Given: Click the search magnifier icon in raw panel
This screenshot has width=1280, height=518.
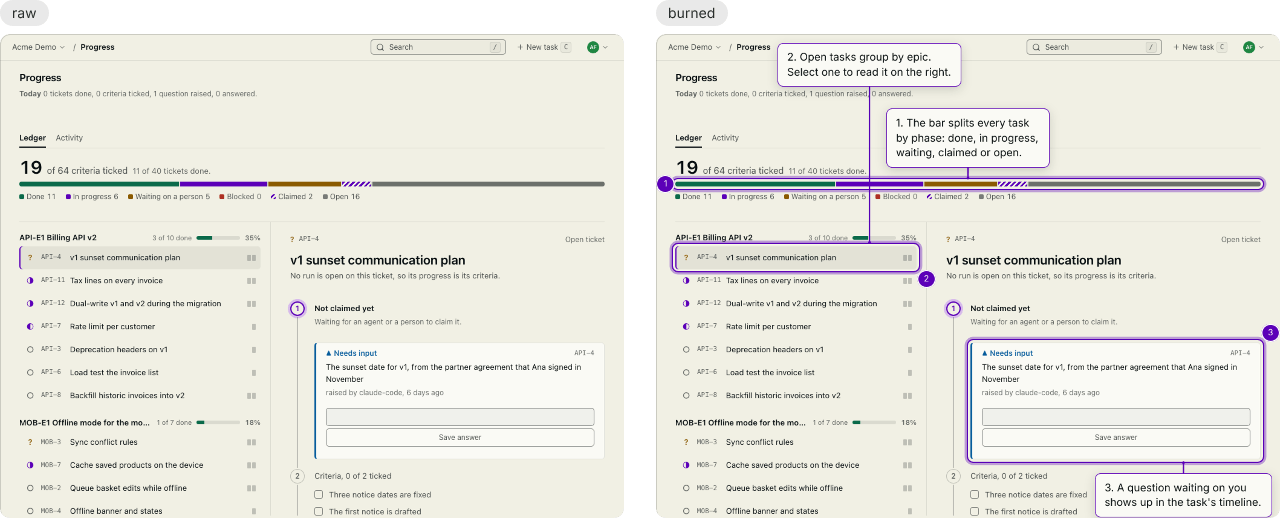Looking at the screenshot, I should coord(380,47).
